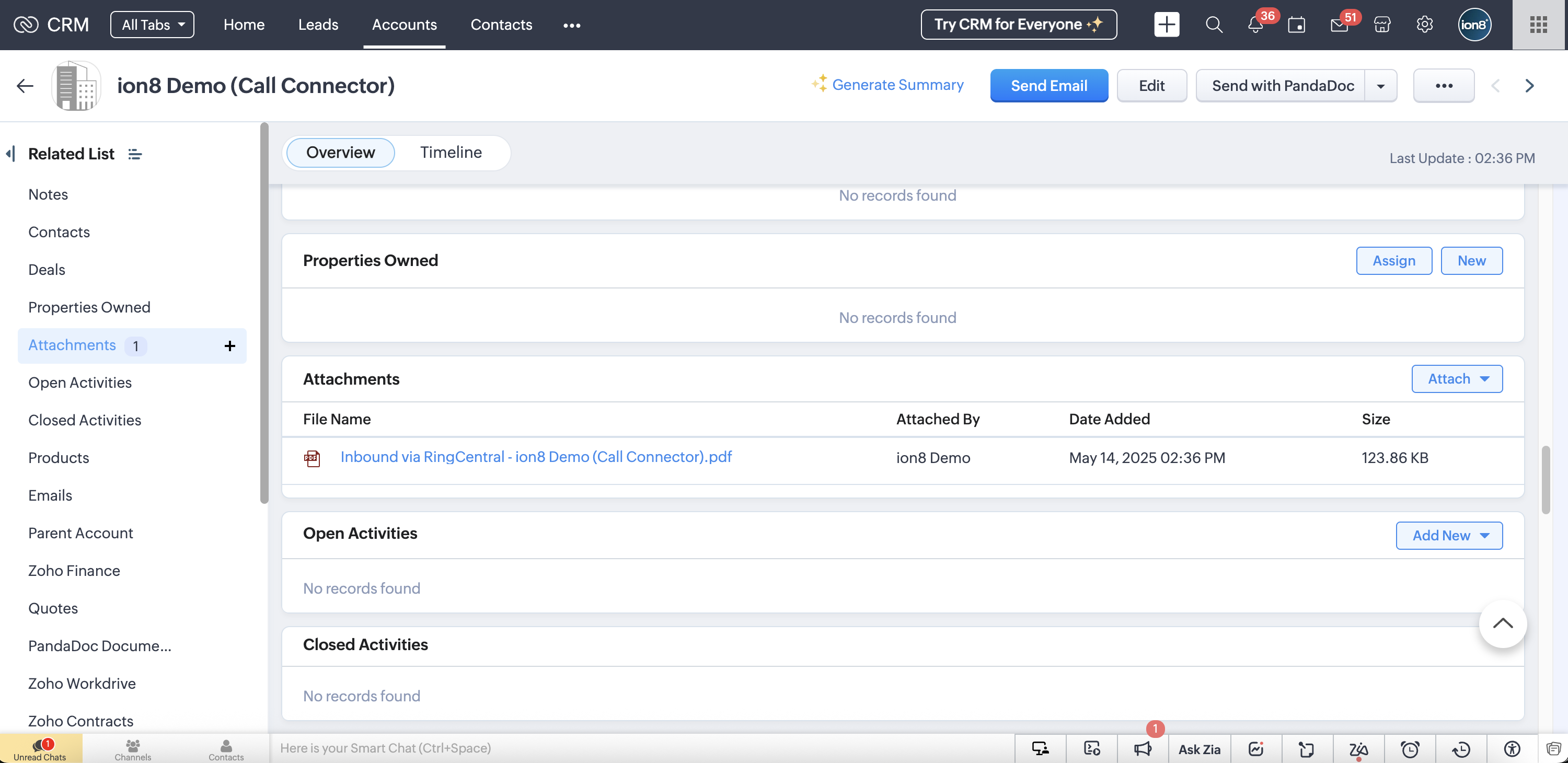Go to previous record arrow
Viewport: 1568px width, 763px height.
[1495, 86]
